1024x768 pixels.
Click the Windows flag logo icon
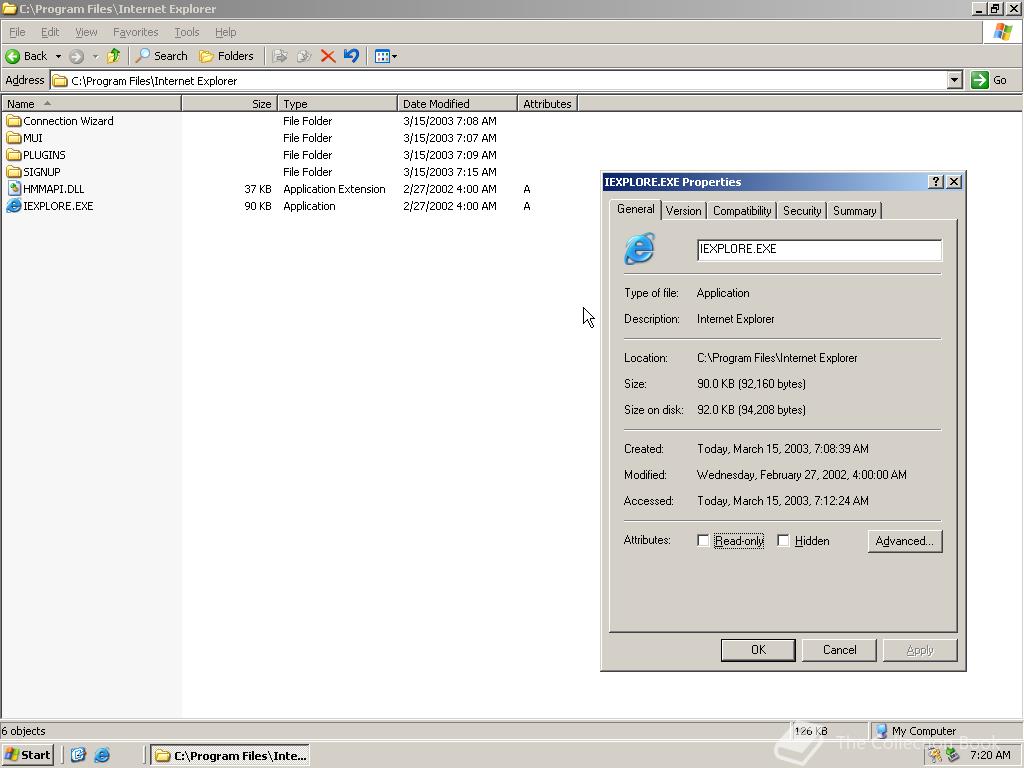pyautogui.click(x=1003, y=31)
